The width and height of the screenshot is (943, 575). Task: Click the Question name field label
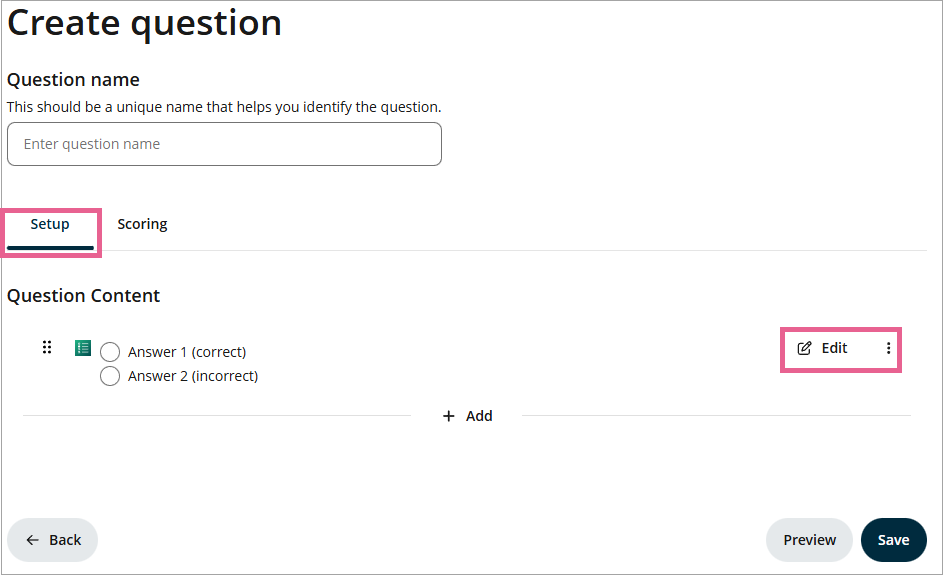click(73, 80)
